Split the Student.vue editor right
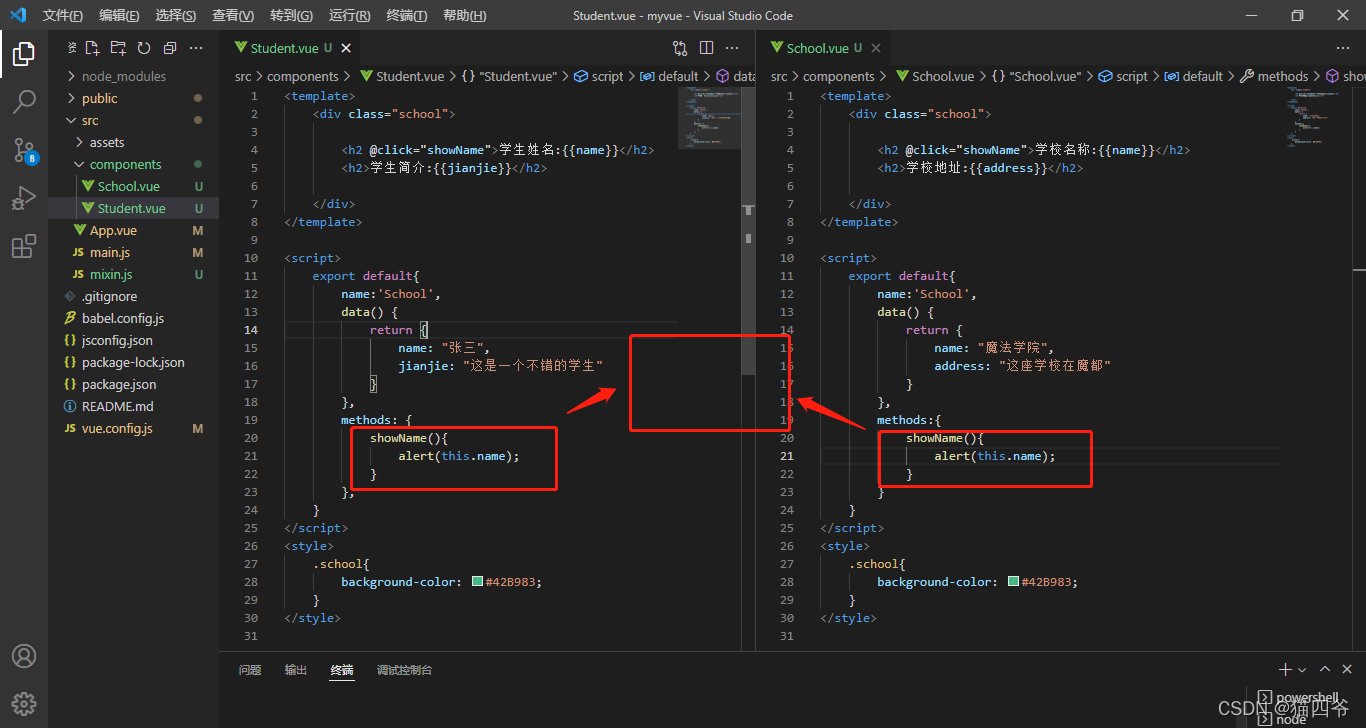1366x728 pixels. 707,48
